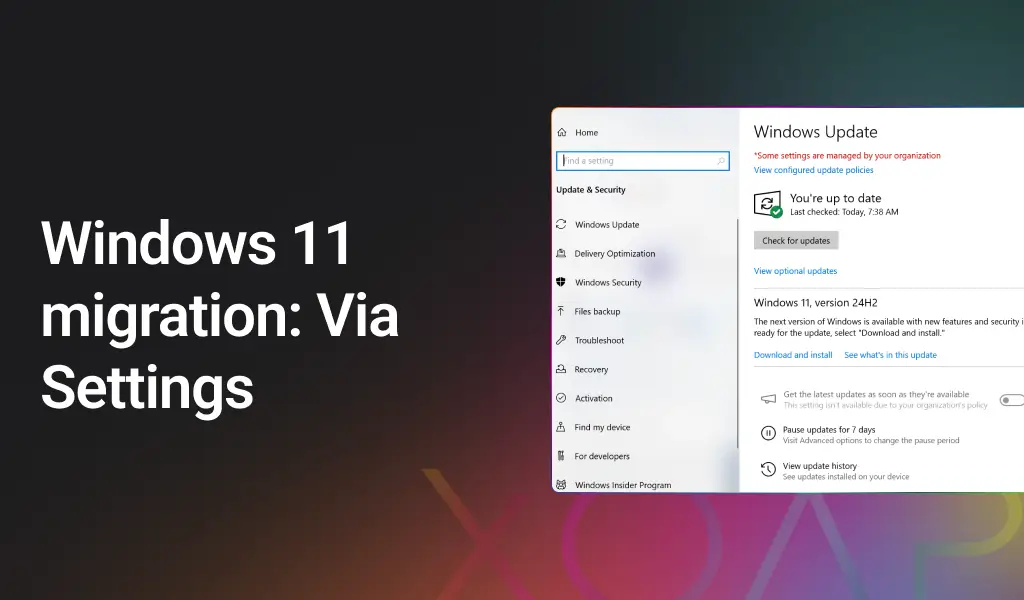Screen dimensions: 1024x600
Task: Open For developers from the sidebar
Action: [562, 455]
